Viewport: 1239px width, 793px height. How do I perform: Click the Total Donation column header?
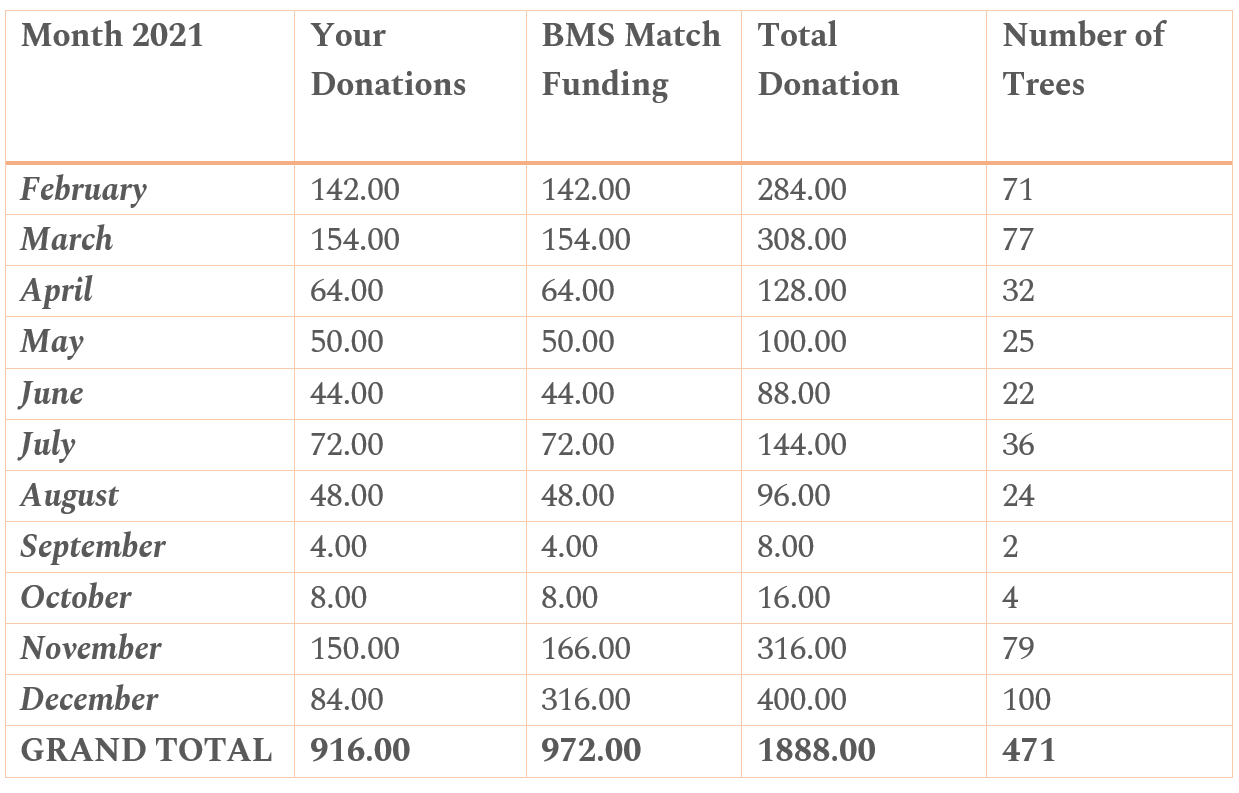tap(864, 86)
